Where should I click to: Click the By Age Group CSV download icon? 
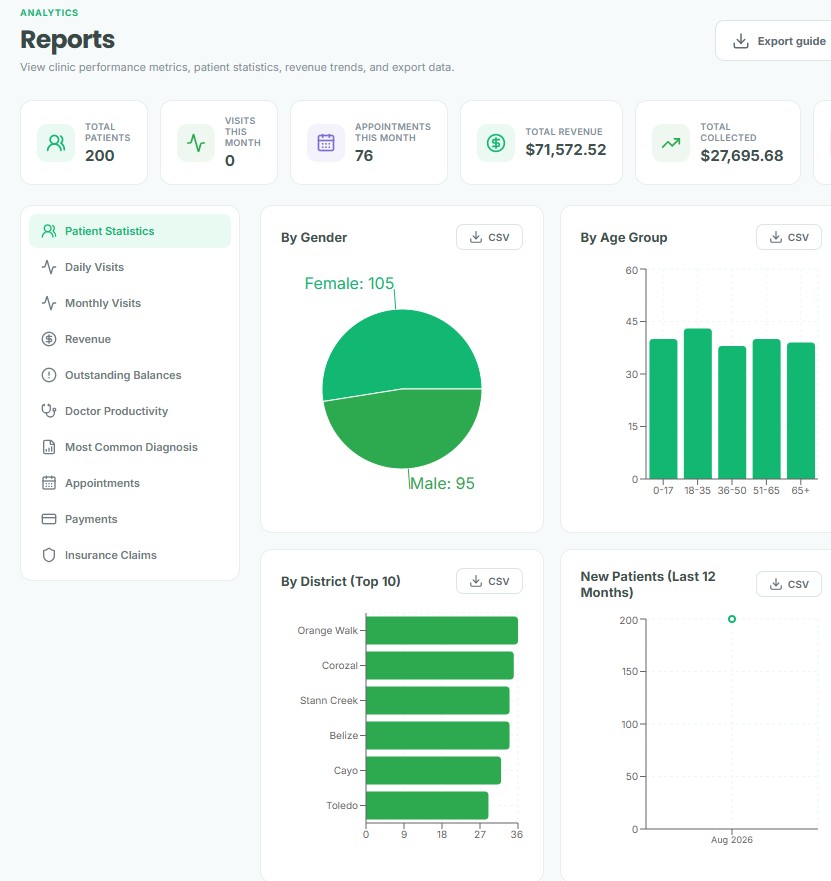775,237
